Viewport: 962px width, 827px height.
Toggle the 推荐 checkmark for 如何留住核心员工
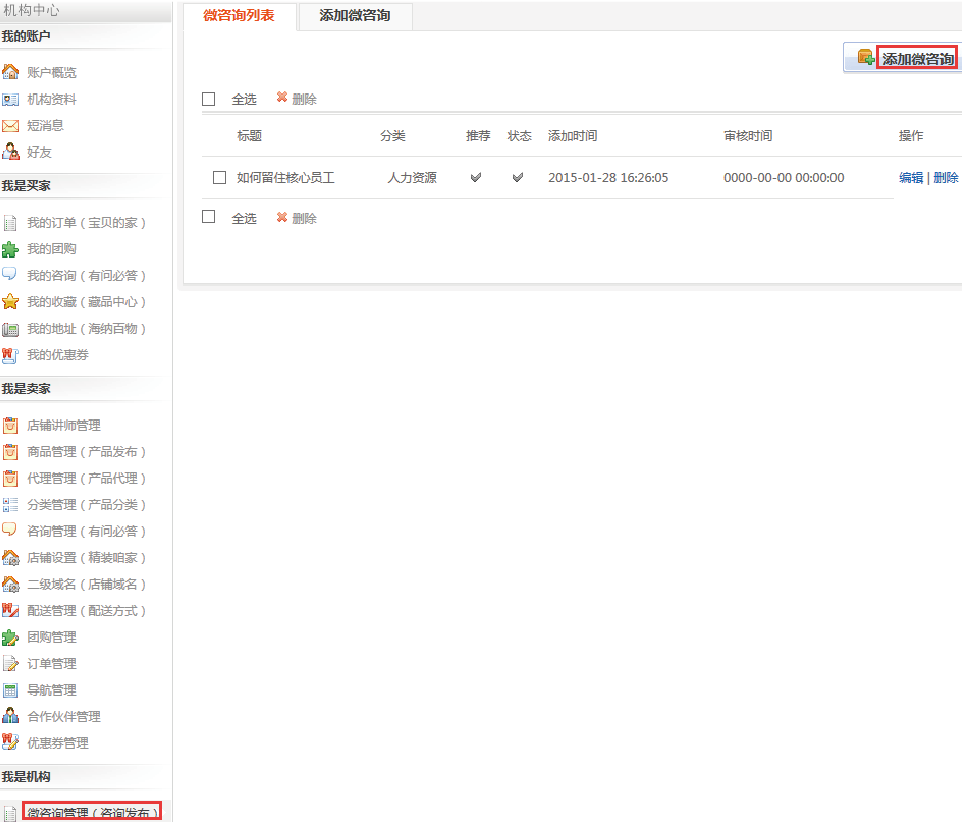[477, 178]
